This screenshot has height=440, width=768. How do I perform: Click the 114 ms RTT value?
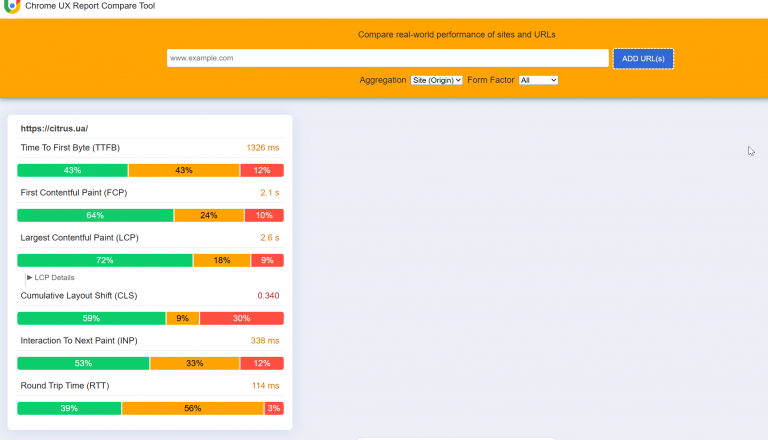265,386
